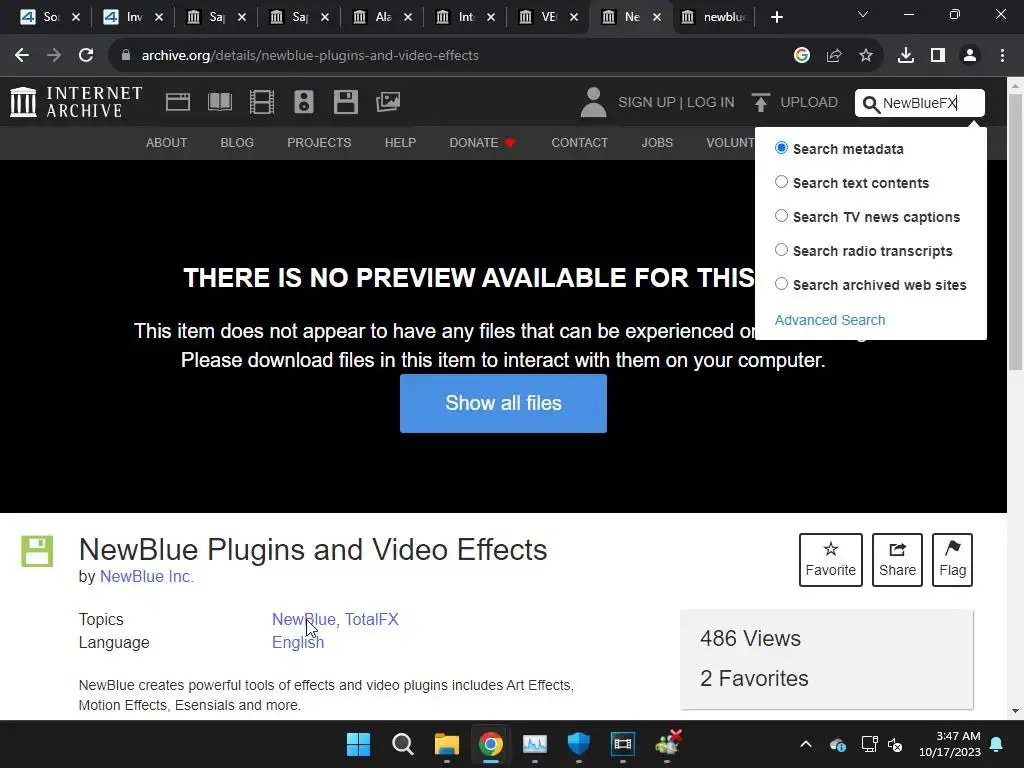Show hidden system tray icons chevron
The height and width of the screenshot is (768, 1024).
[x=806, y=744]
